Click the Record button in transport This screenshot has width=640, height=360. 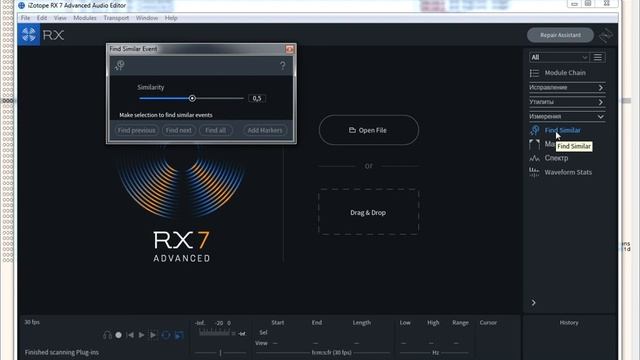[x=118, y=335]
